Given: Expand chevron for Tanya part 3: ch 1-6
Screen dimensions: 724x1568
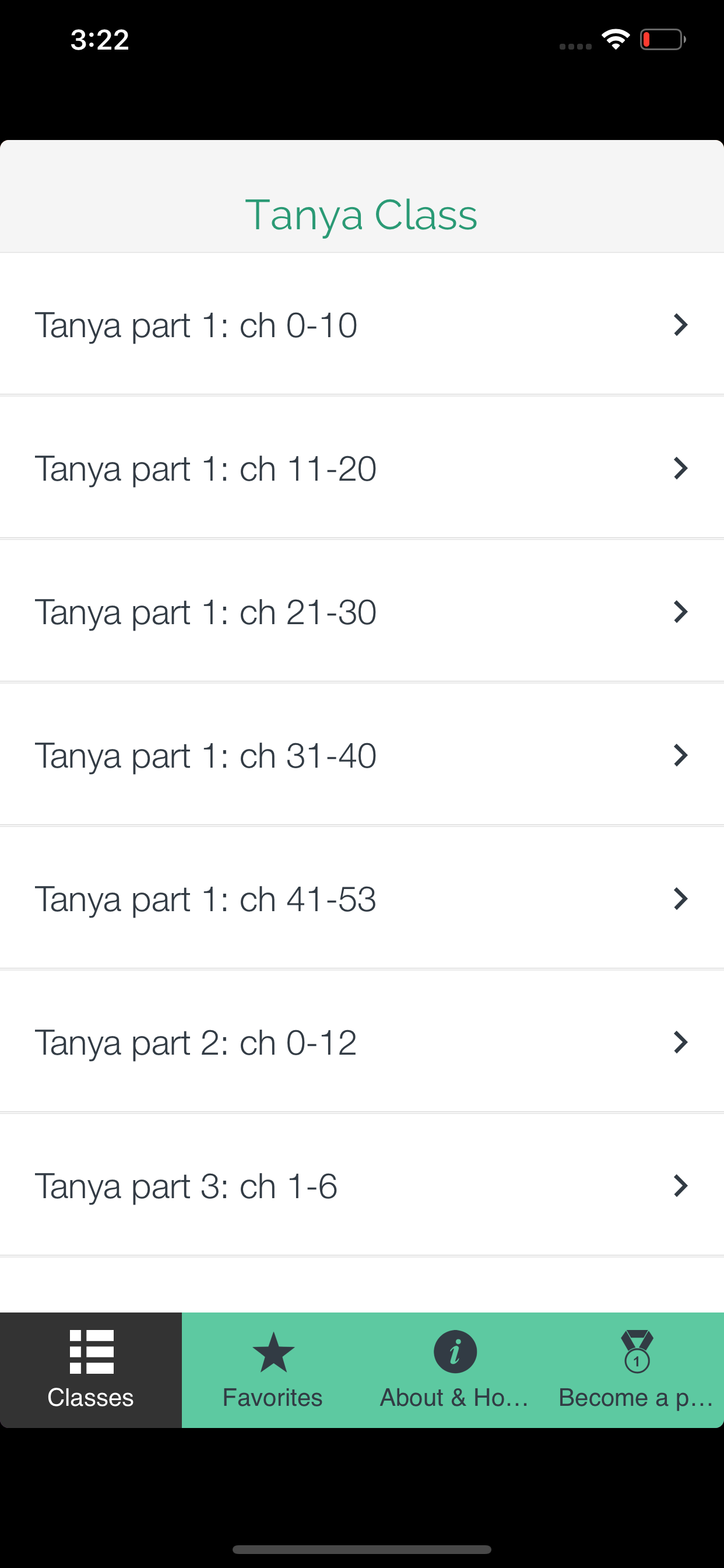Looking at the screenshot, I should pyautogui.click(x=681, y=1186).
